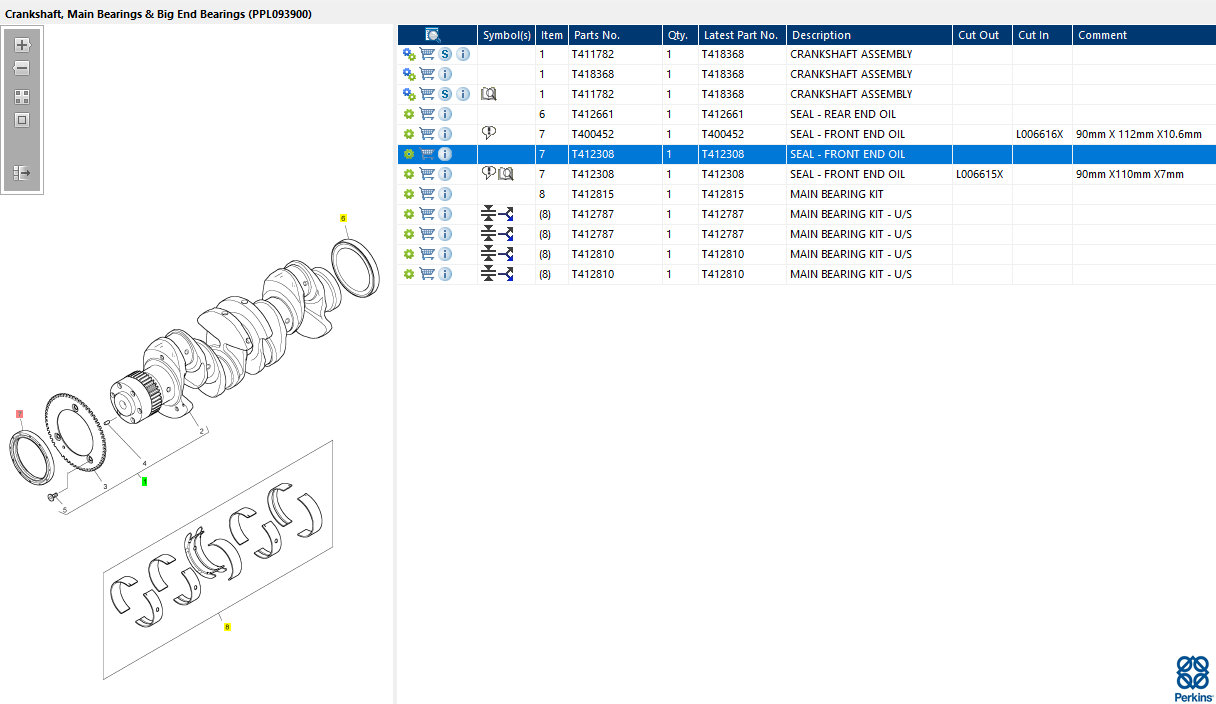Add part T418368 row to cart
The height and width of the screenshot is (704, 1216).
pos(427,74)
